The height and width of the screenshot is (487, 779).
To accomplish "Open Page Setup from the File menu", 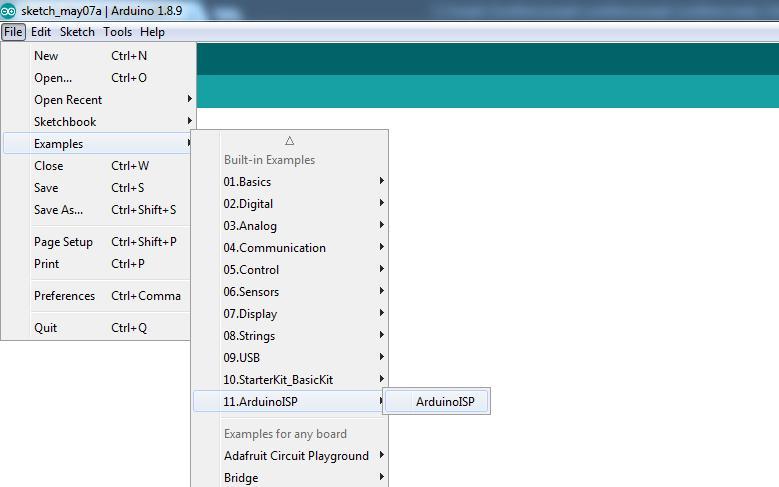I will coord(97,242).
